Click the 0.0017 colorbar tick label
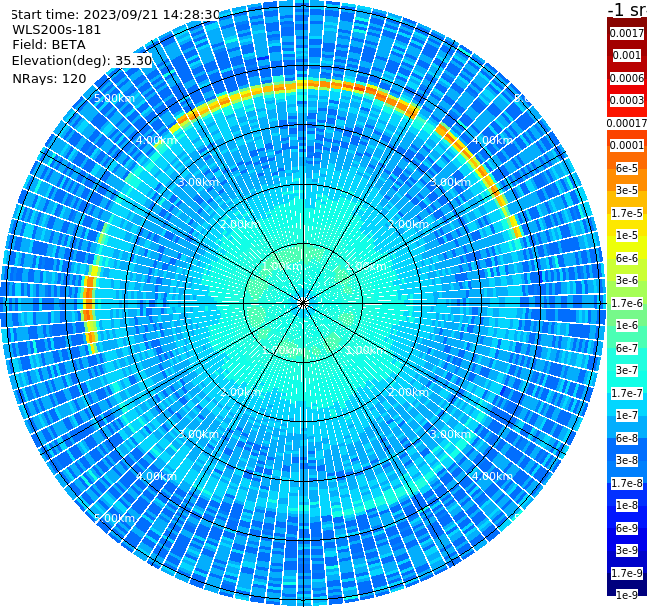647x607 pixels. (627, 33)
